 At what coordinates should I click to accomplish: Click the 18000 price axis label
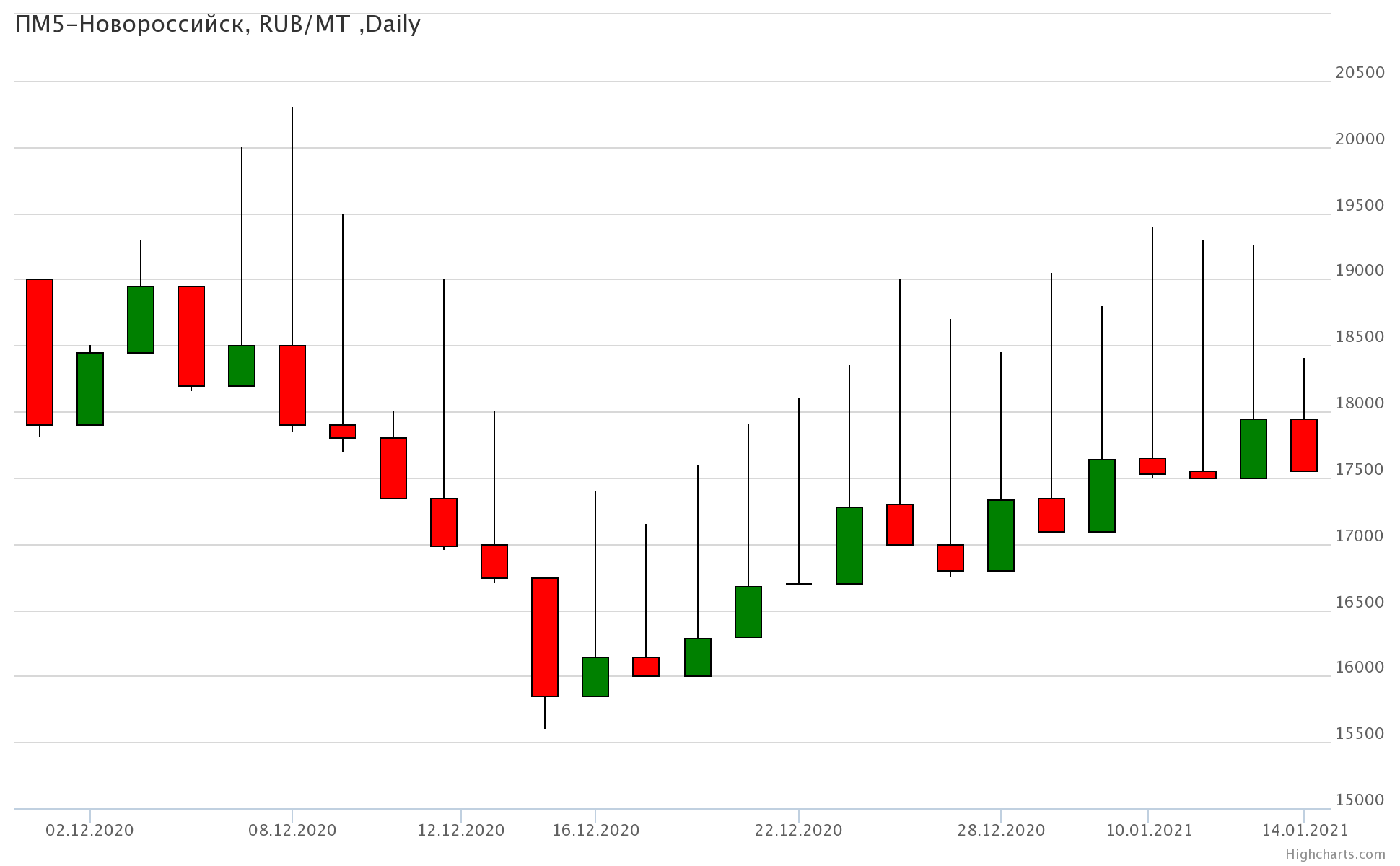tap(1360, 403)
